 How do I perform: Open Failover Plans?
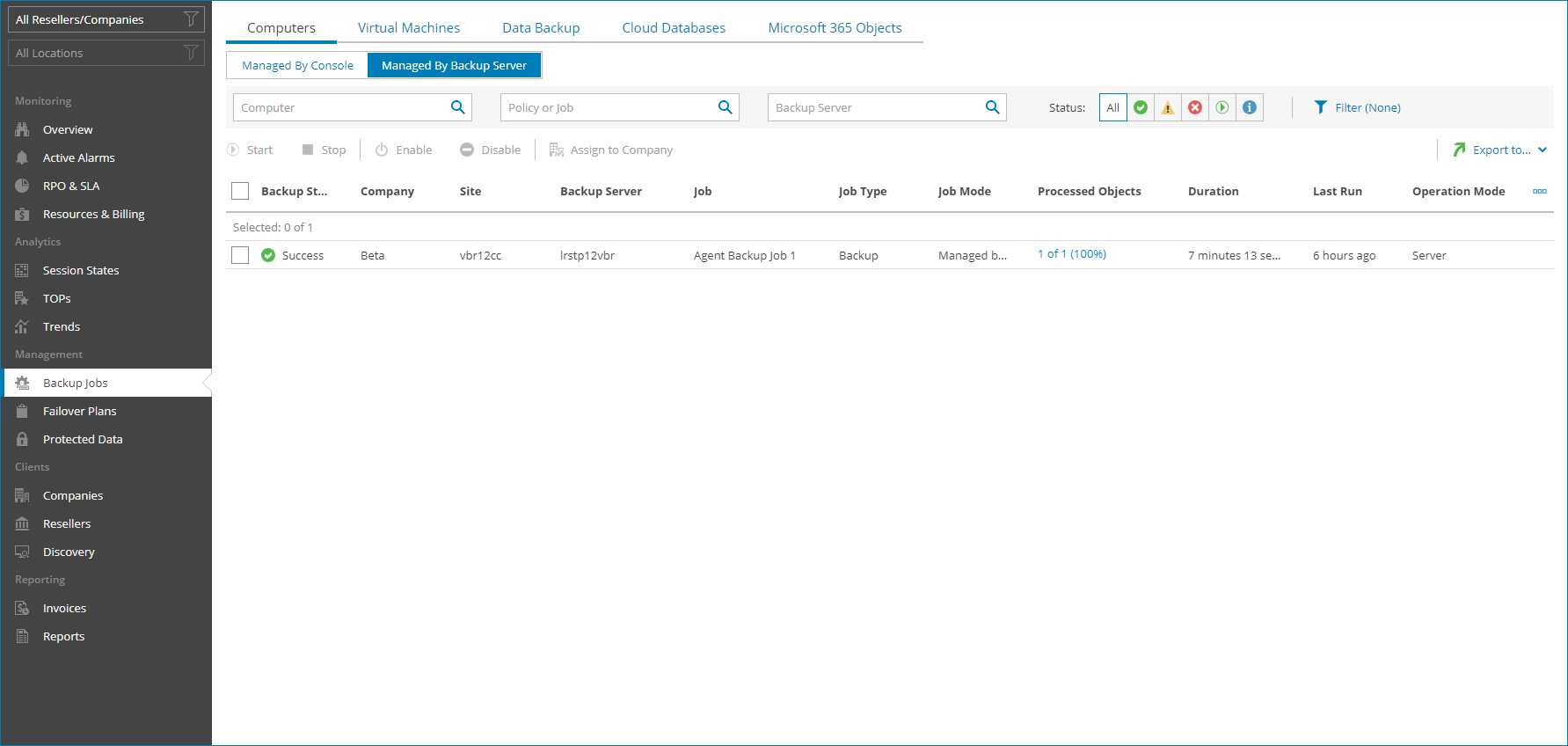(79, 411)
